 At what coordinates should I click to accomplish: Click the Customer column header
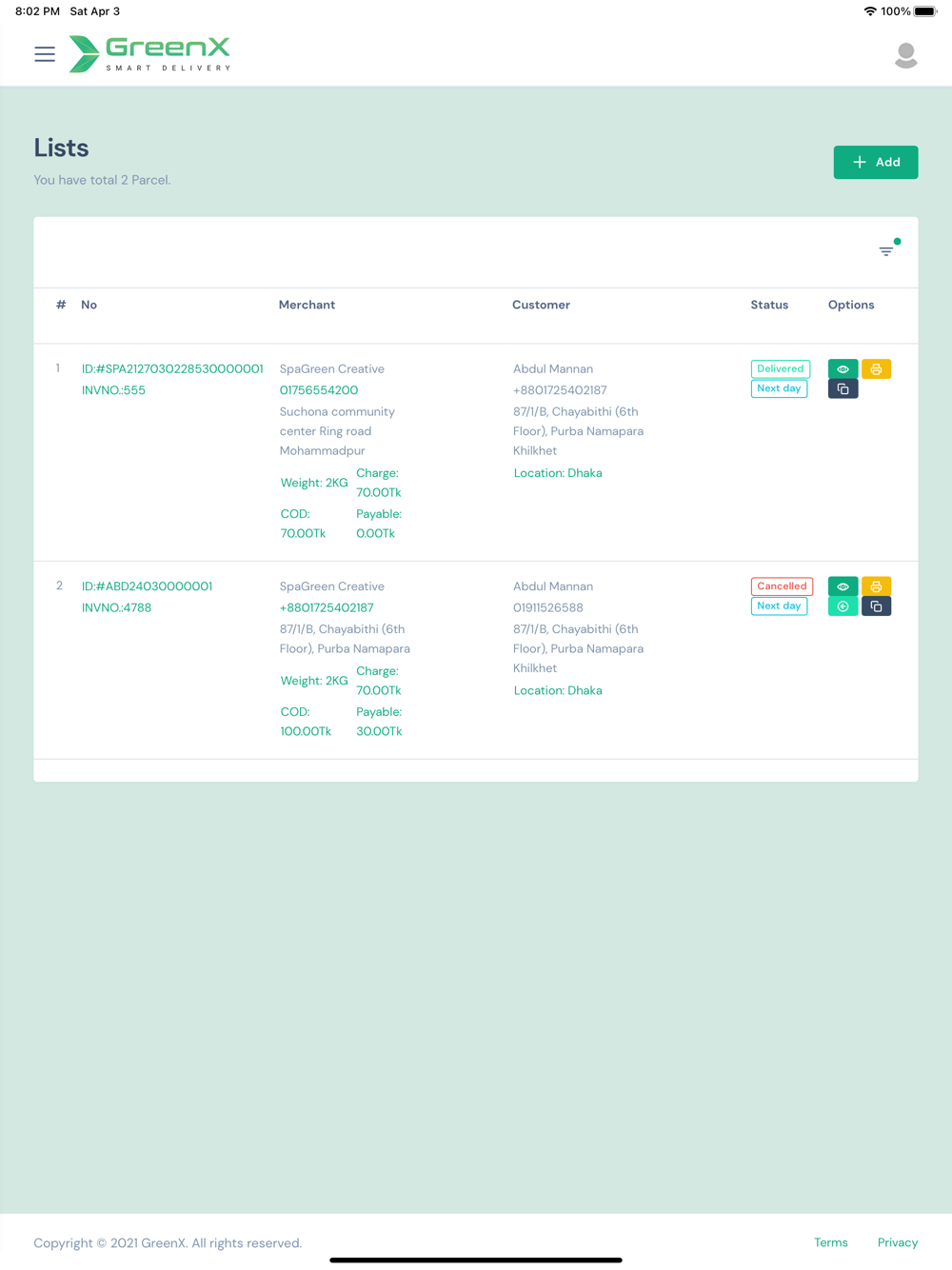[541, 305]
